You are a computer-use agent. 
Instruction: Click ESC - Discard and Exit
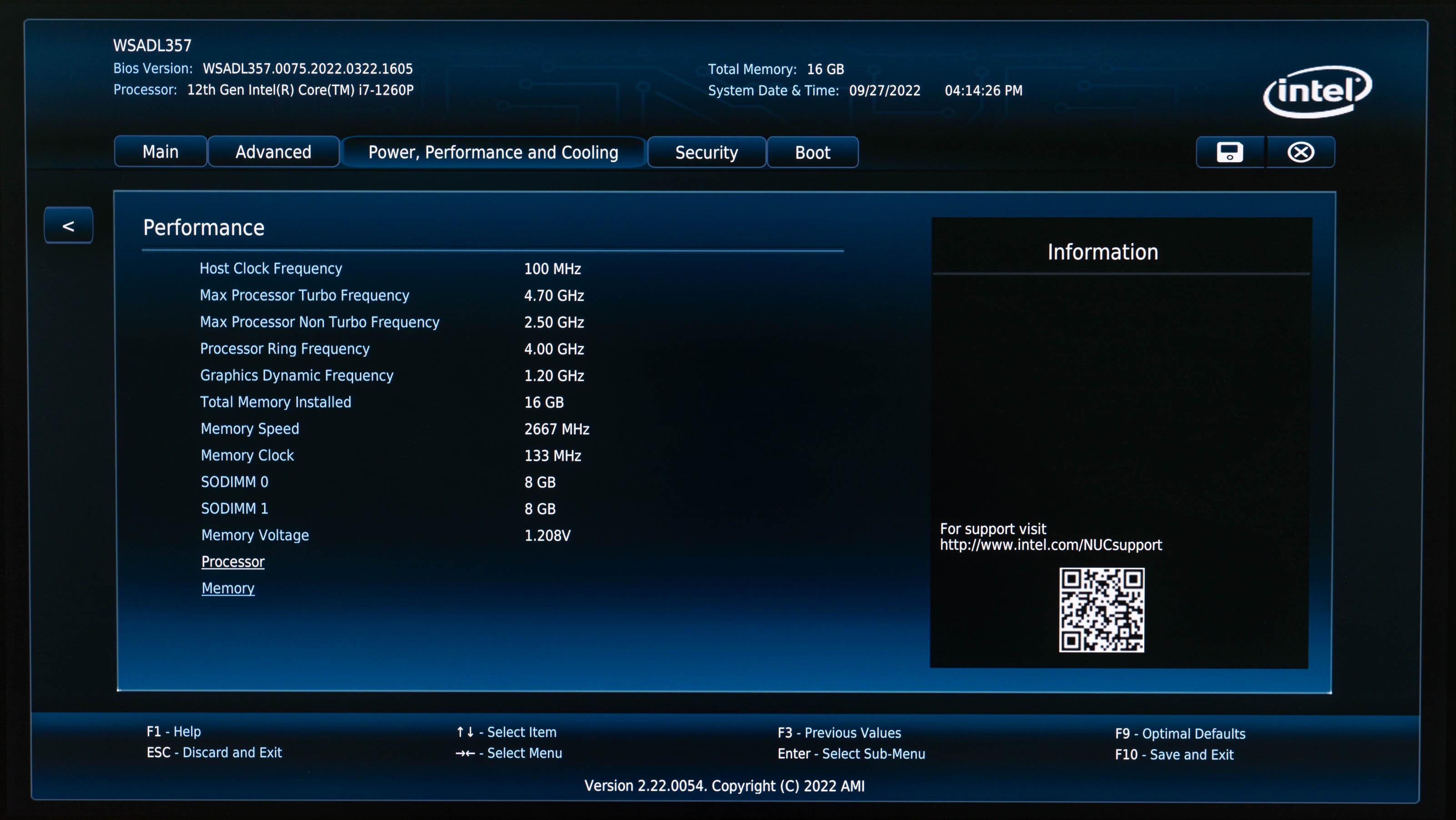214,753
